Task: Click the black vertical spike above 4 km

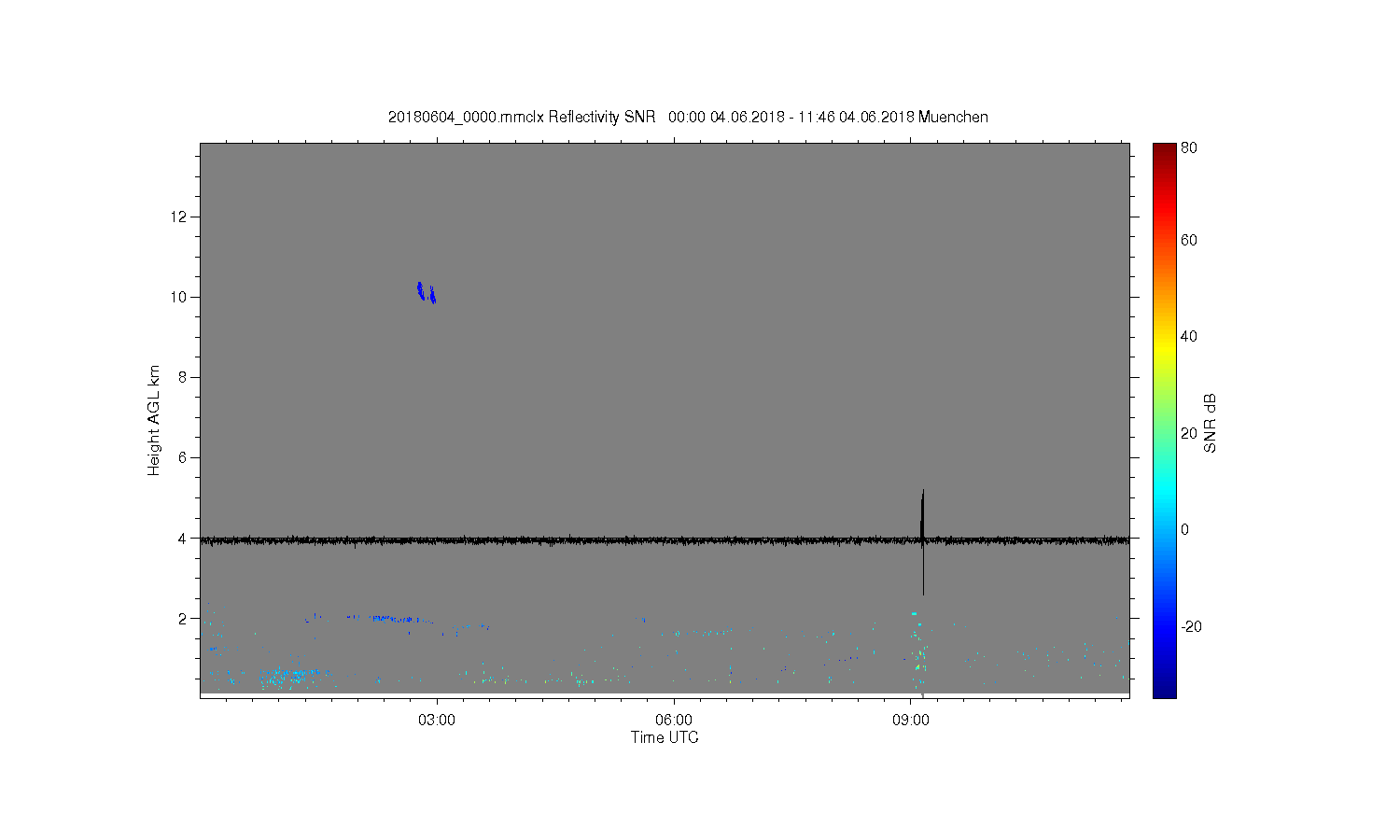Action: 922,513
